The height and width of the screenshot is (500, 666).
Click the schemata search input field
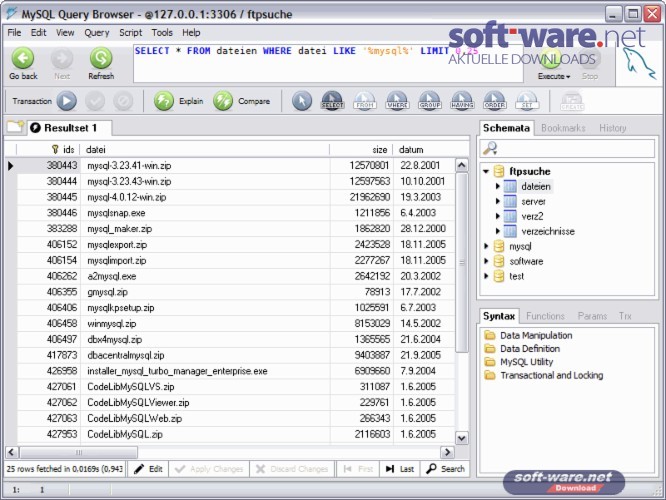[567, 148]
